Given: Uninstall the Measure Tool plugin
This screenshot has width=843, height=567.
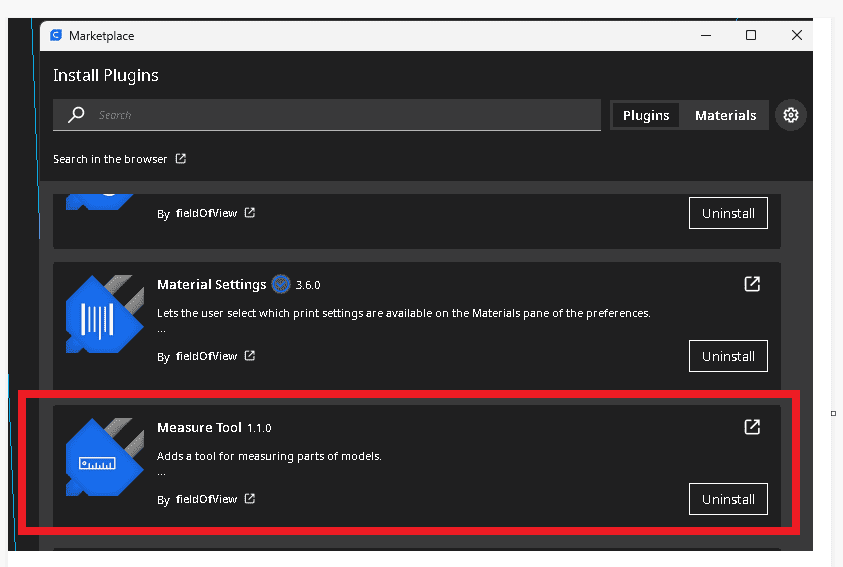Looking at the screenshot, I should (x=728, y=499).
